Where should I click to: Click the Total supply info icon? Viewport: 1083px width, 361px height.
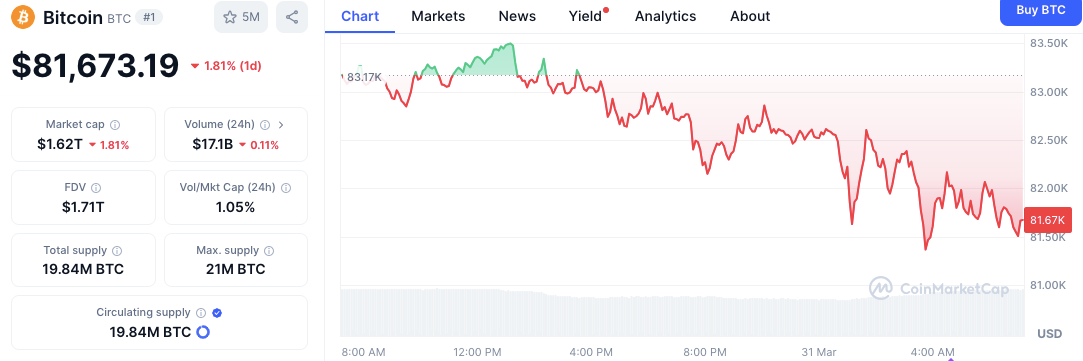[x=117, y=251]
